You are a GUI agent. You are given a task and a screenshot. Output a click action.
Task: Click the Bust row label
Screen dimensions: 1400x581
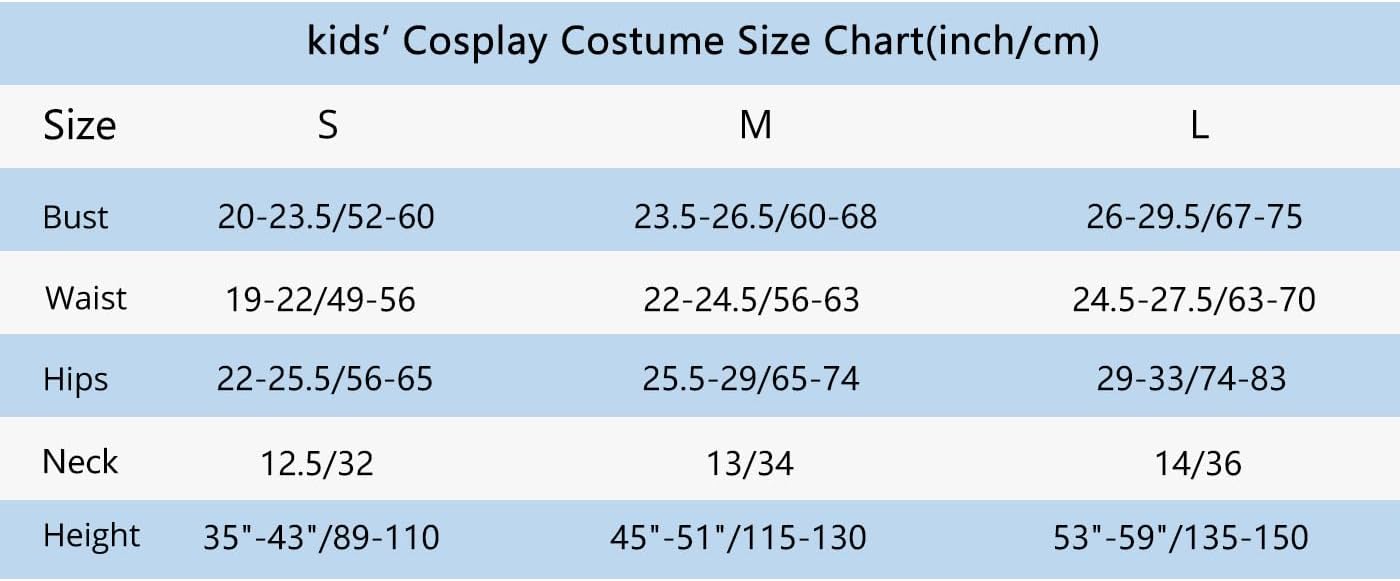(76, 216)
